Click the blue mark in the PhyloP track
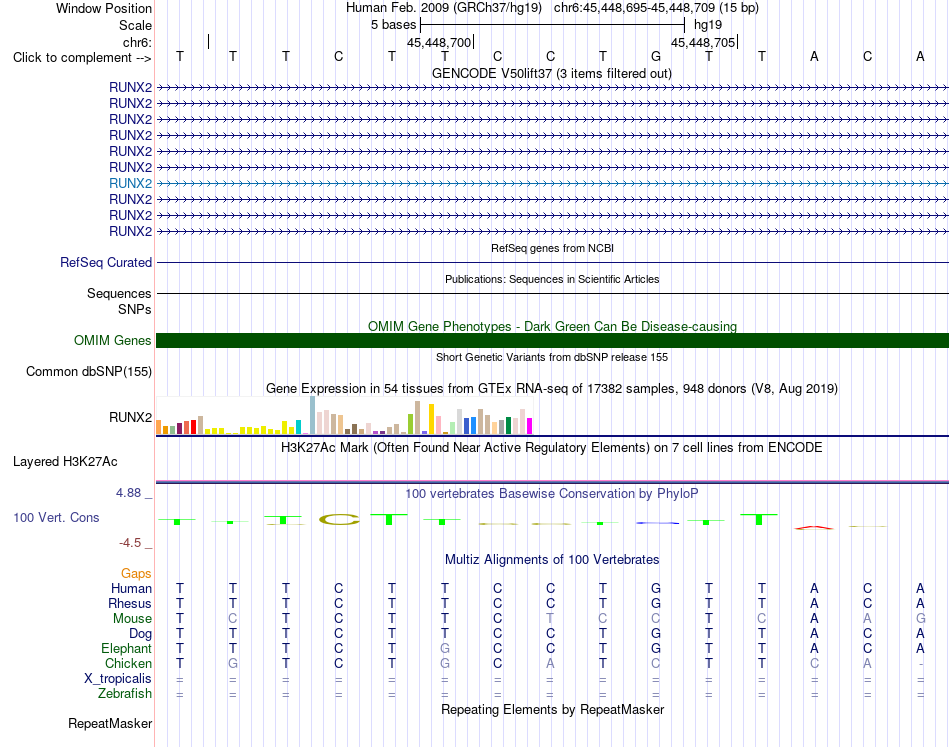950x747 pixels. (657, 522)
